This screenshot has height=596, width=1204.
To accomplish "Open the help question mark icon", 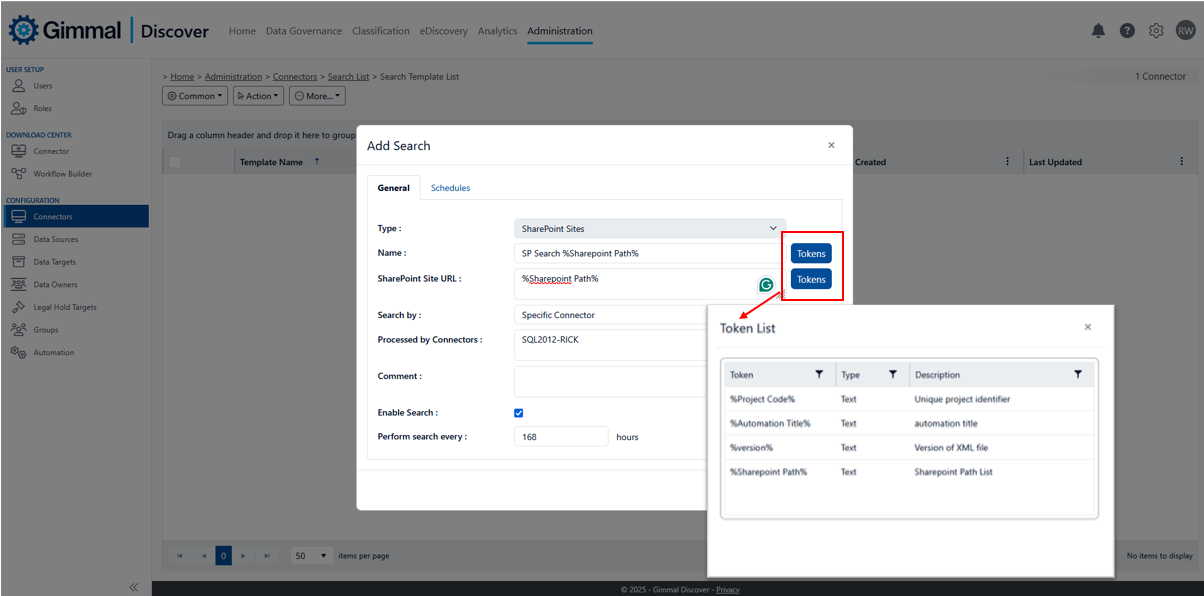I will [x=1127, y=31].
